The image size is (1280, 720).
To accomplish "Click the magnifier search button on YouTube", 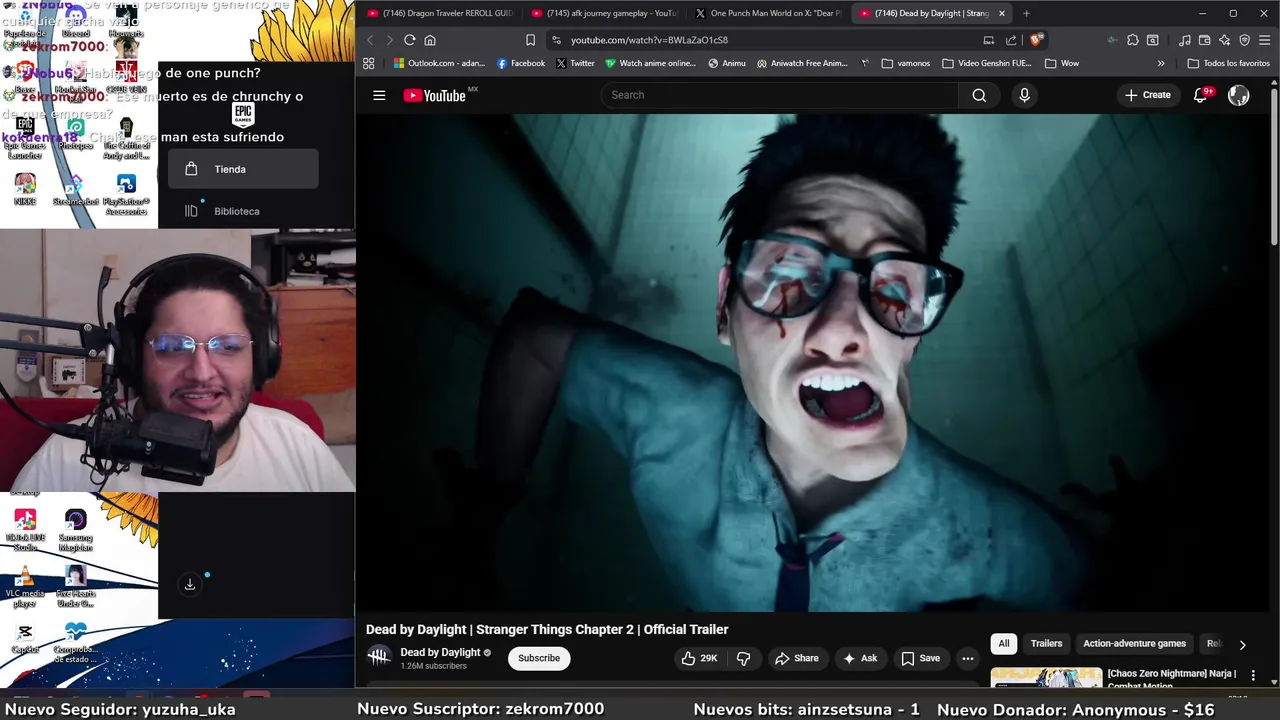I will click(x=979, y=95).
